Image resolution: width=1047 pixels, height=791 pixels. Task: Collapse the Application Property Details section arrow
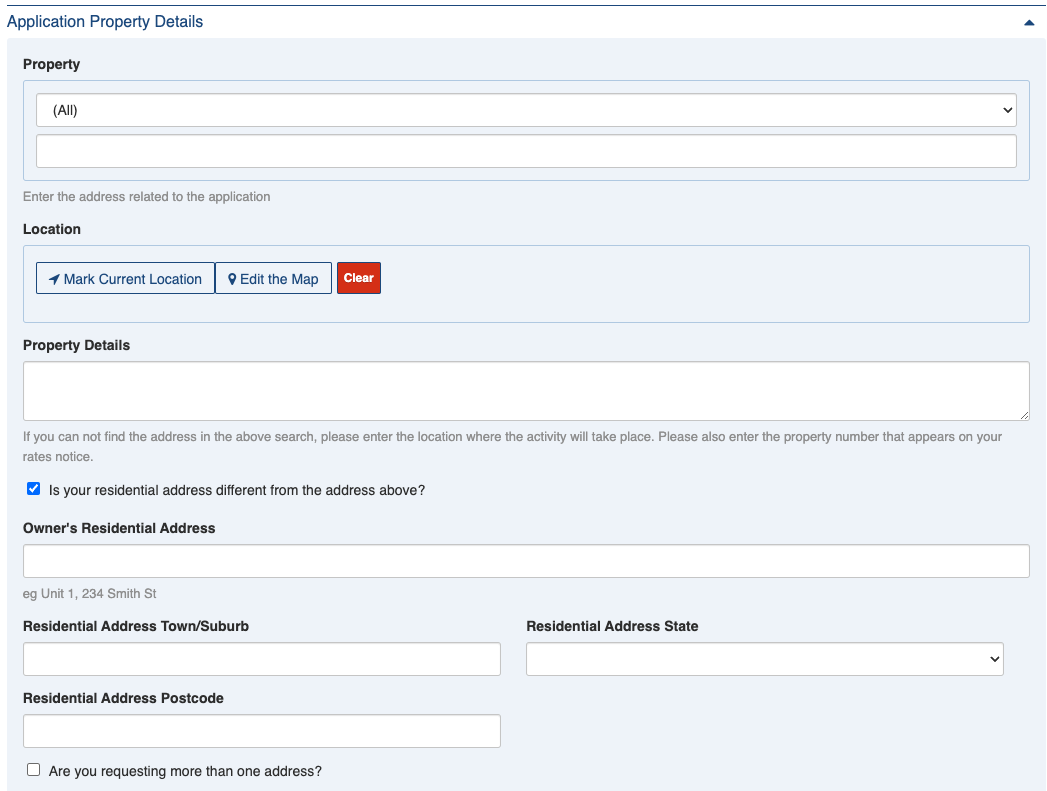coord(1029,22)
